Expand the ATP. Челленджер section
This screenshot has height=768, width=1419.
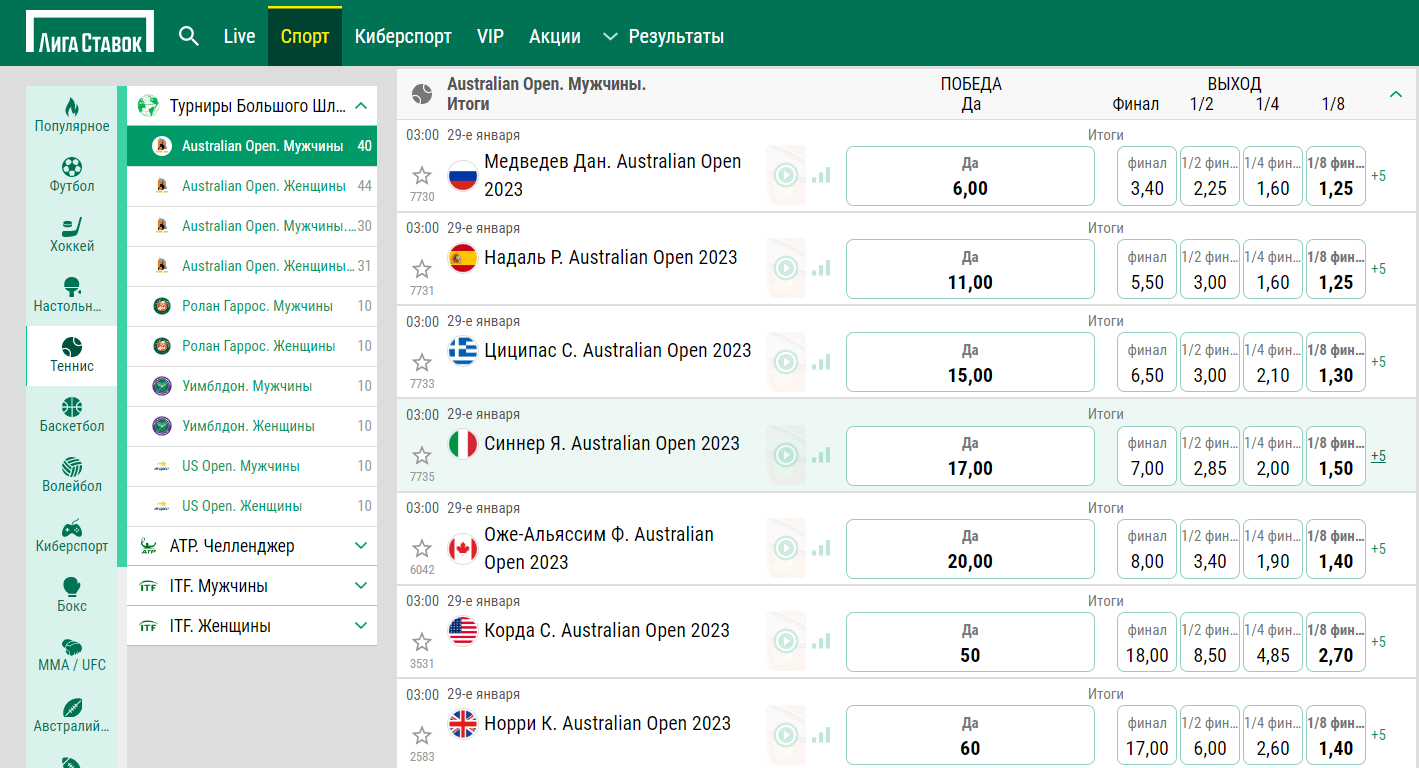[x=362, y=546]
